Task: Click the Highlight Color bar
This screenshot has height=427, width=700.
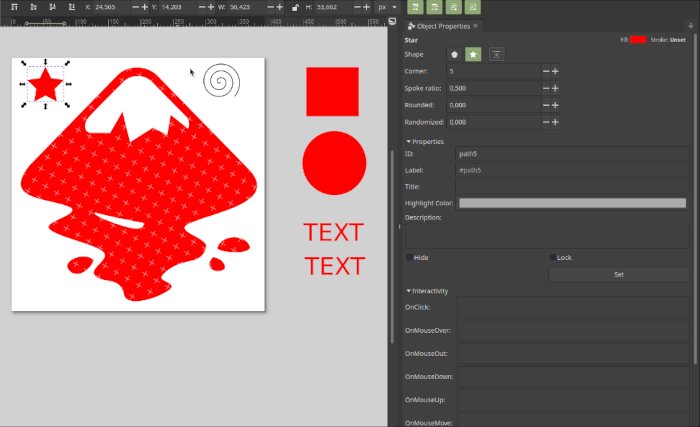Action: 572,203
